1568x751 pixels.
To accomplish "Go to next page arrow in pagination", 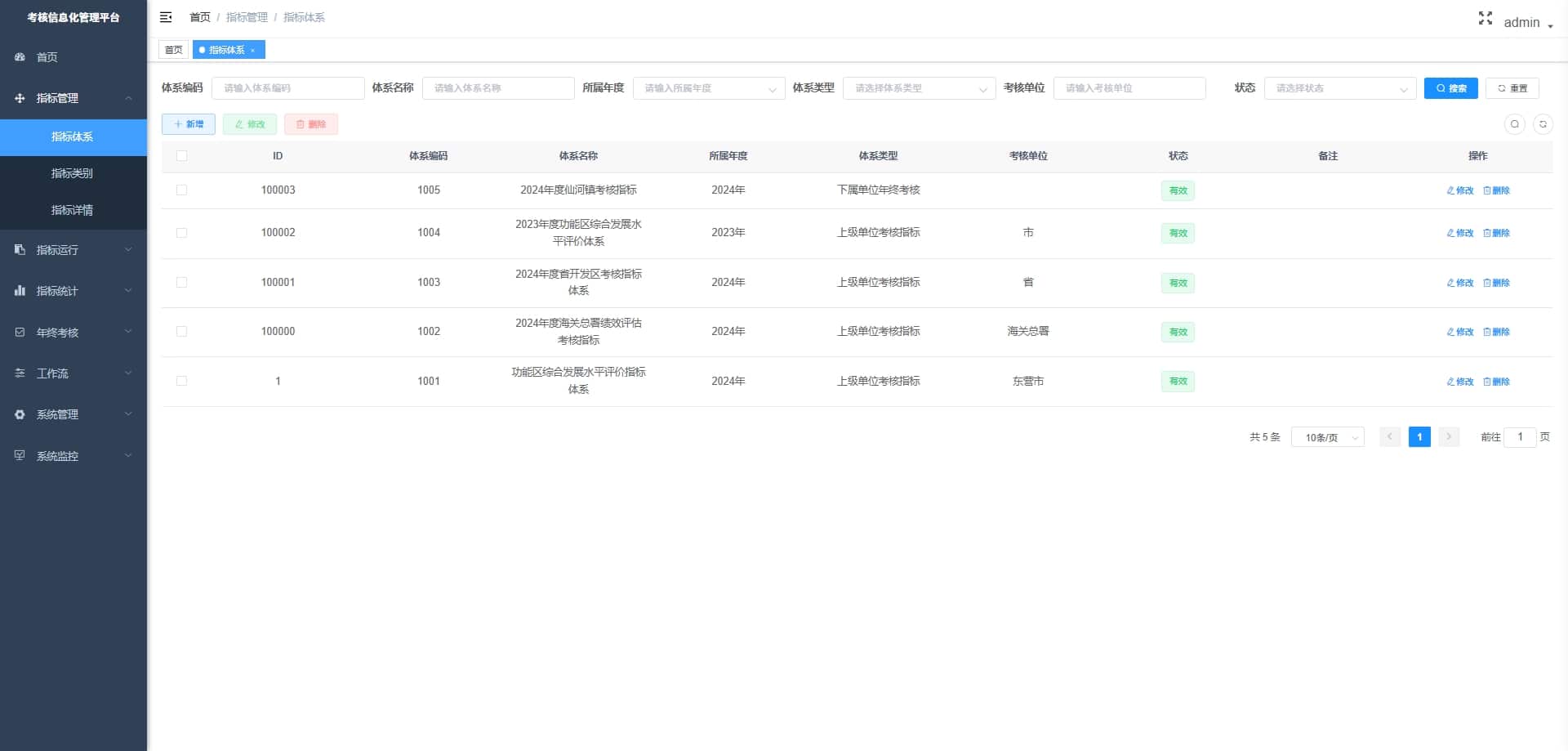I will (1449, 437).
